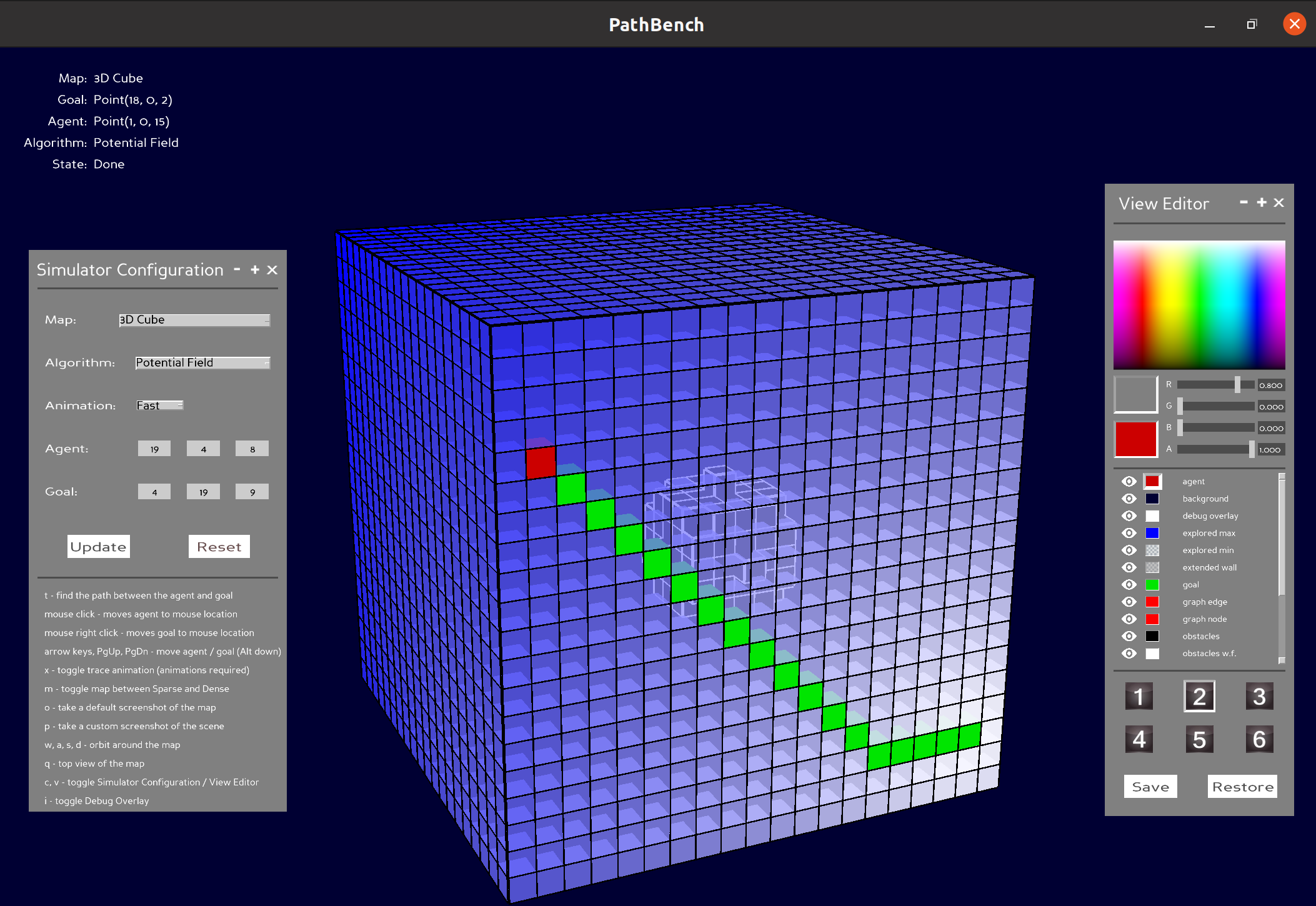Select view preset number 3

coord(1259,696)
